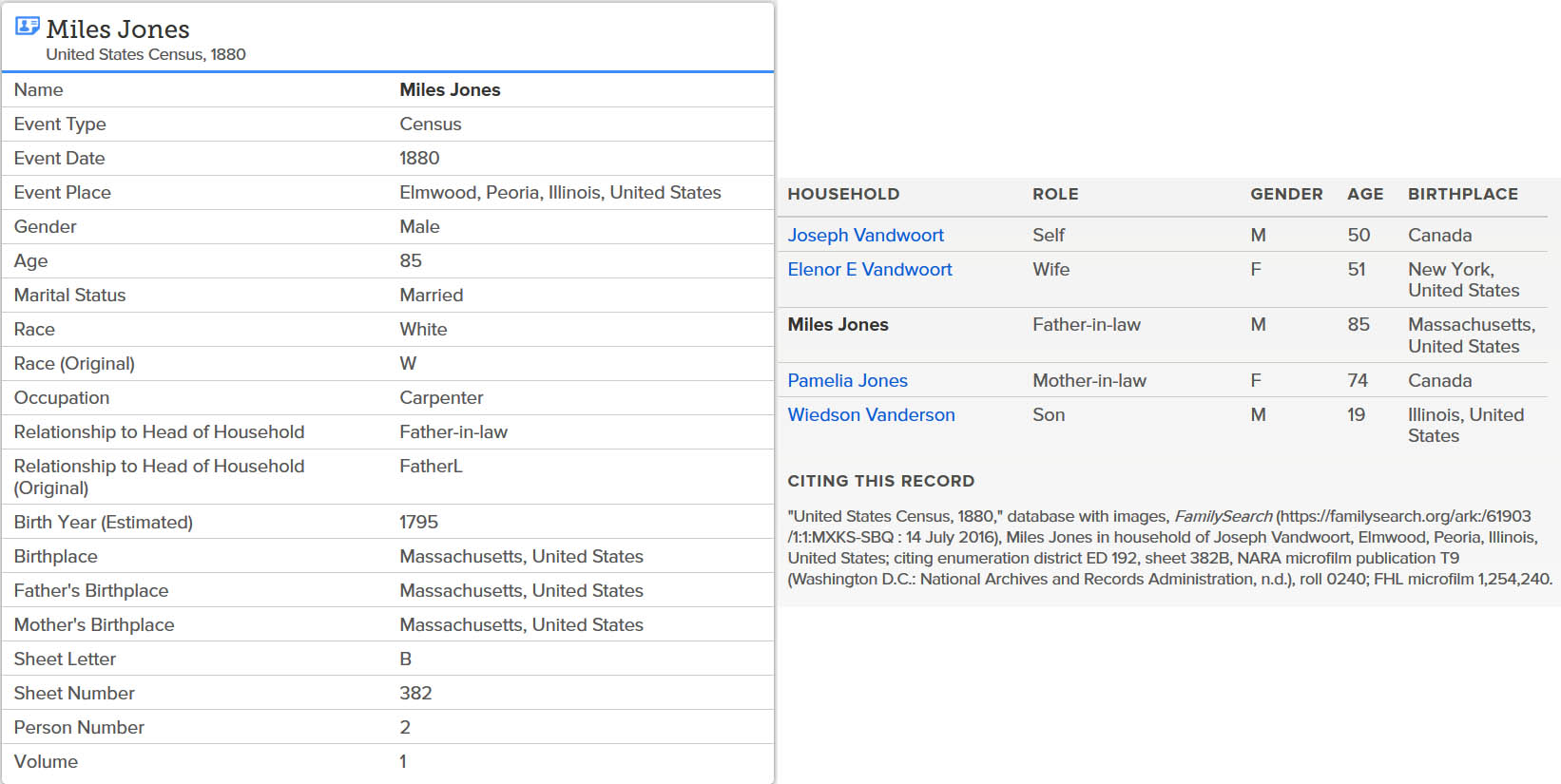Select the Marital Status value 'Married'
Image resolution: width=1561 pixels, height=784 pixels.
(x=431, y=295)
